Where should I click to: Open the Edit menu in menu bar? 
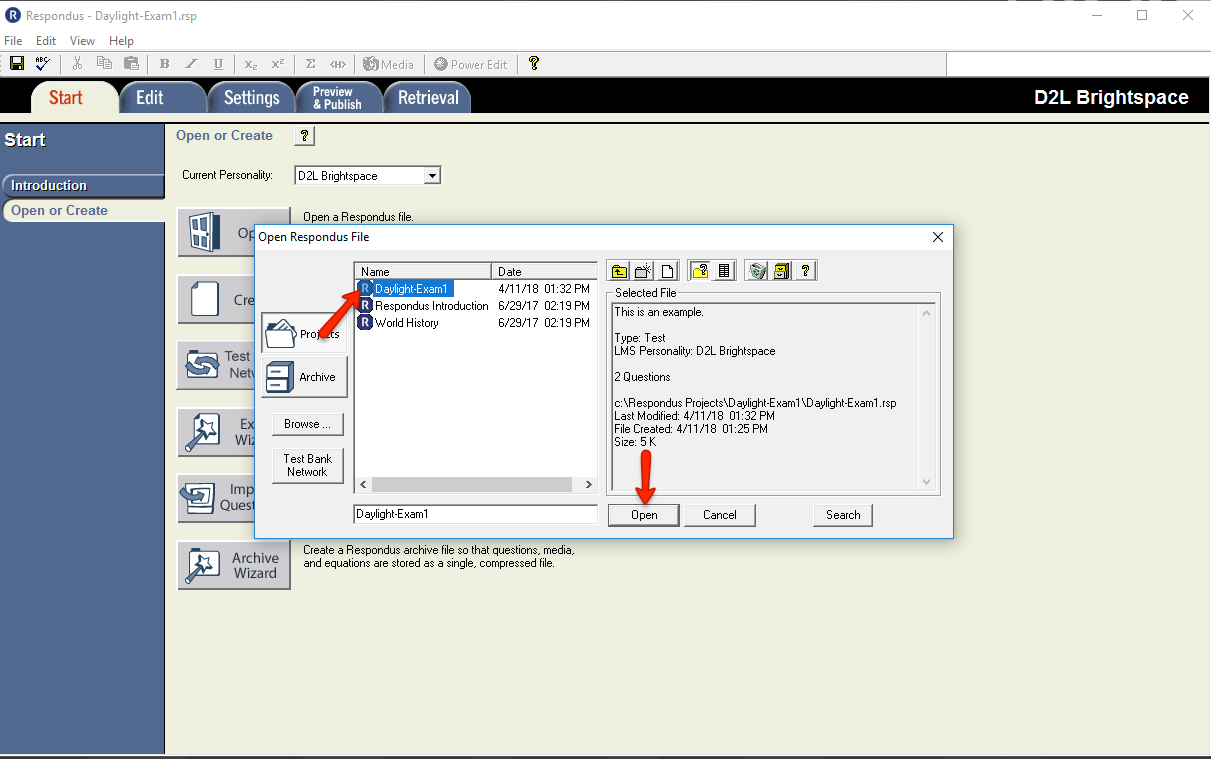click(46, 41)
